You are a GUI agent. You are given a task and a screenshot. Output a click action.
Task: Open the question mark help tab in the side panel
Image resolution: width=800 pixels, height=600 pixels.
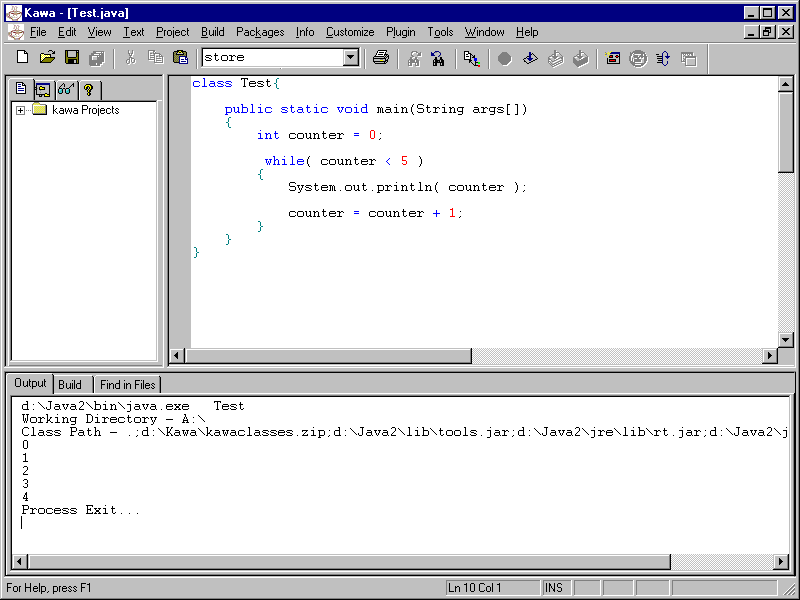coord(89,90)
